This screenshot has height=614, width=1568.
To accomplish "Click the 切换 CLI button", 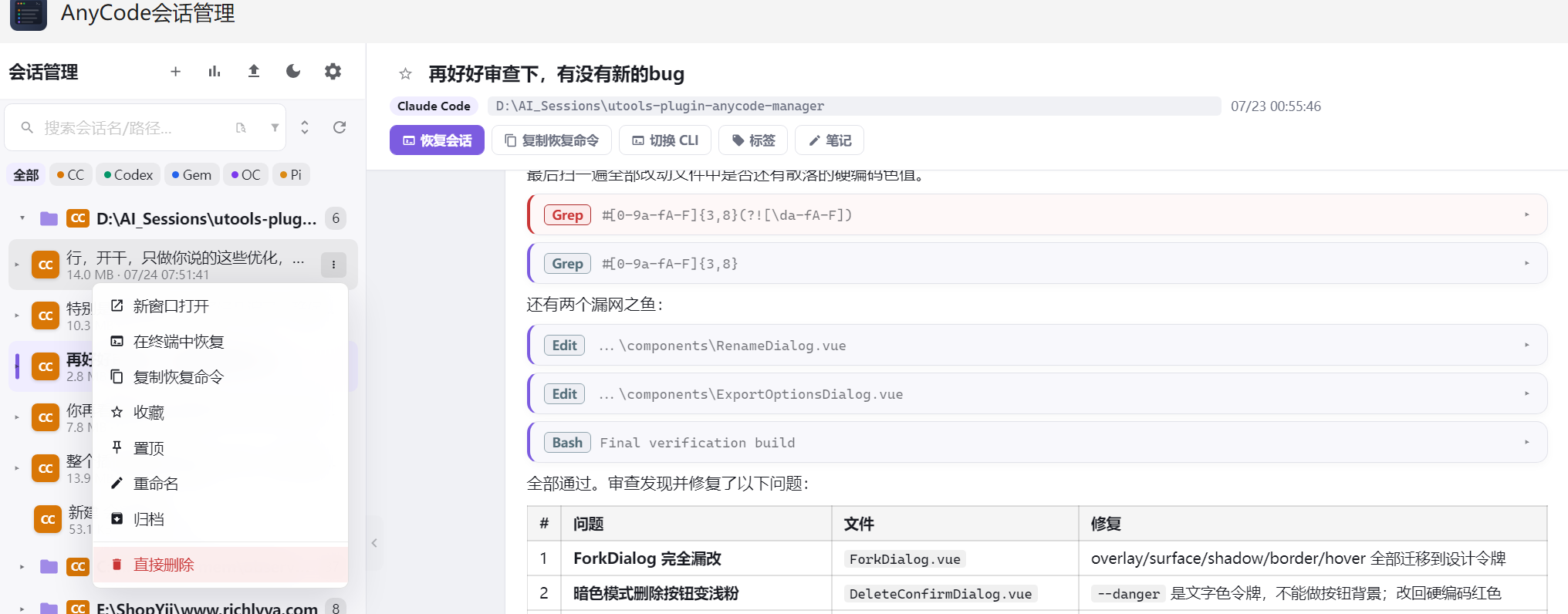I will (665, 140).
